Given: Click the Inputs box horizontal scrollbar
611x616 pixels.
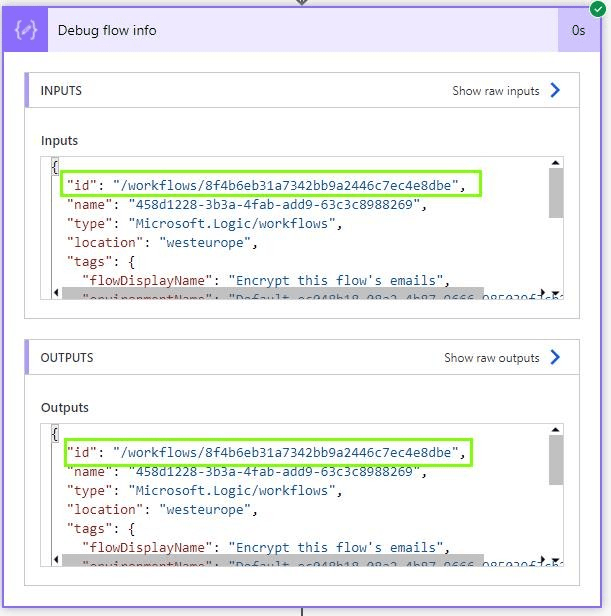Looking at the screenshot, I should click(x=272, y=294).
